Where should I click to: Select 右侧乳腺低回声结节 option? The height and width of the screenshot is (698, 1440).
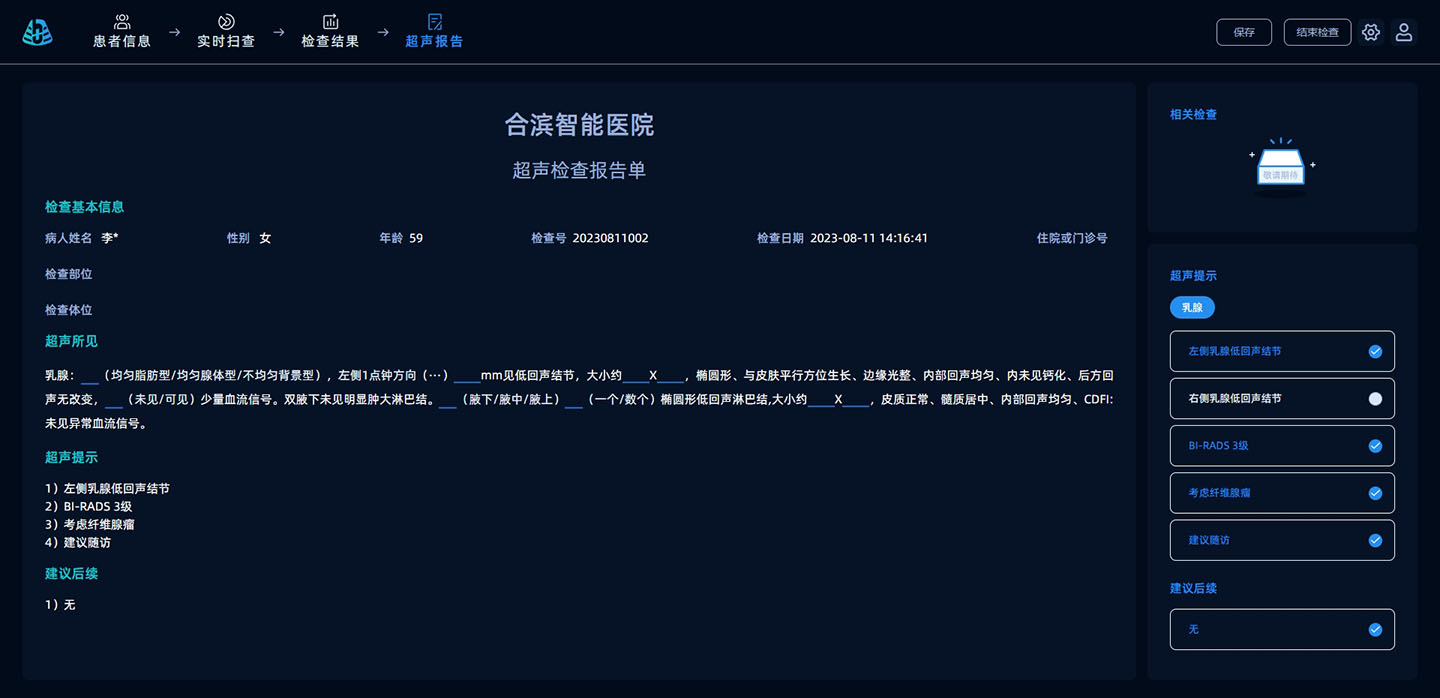coord(1375,399)
